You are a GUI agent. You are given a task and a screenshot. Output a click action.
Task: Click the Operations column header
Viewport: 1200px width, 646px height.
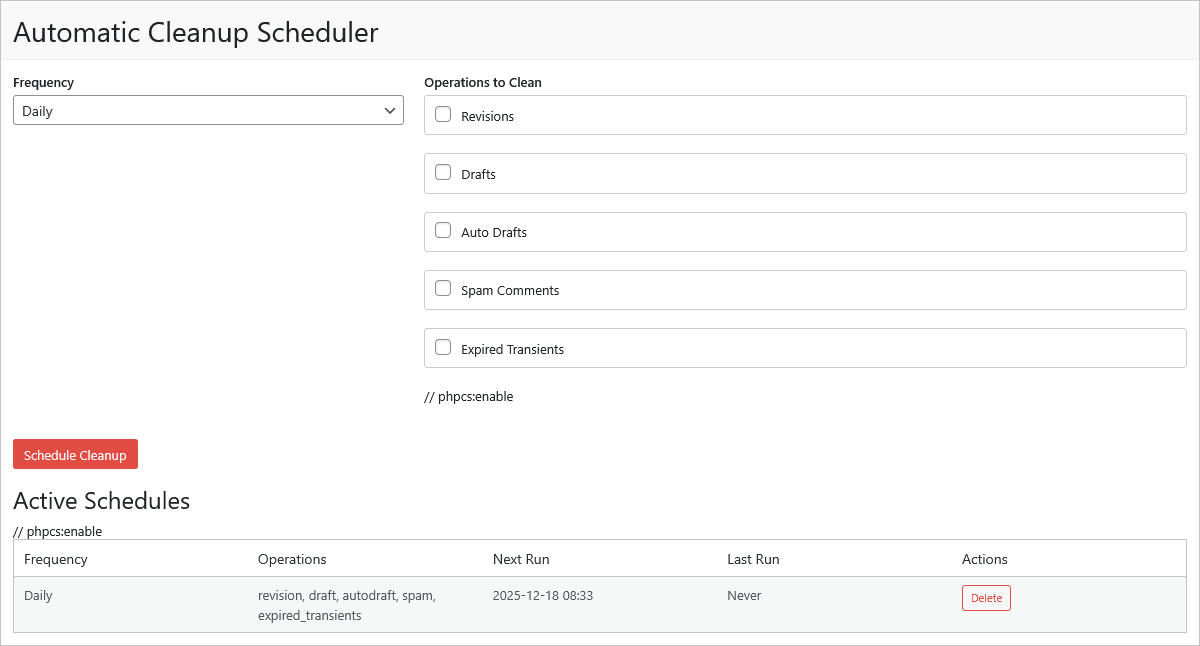[292, 559]
